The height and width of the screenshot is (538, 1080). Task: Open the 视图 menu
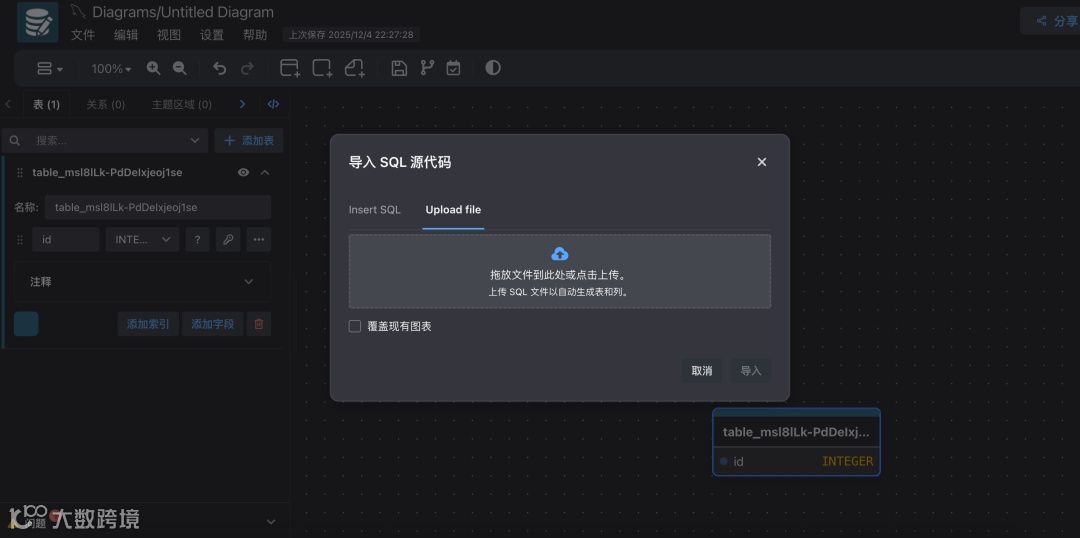pos(169,34)
